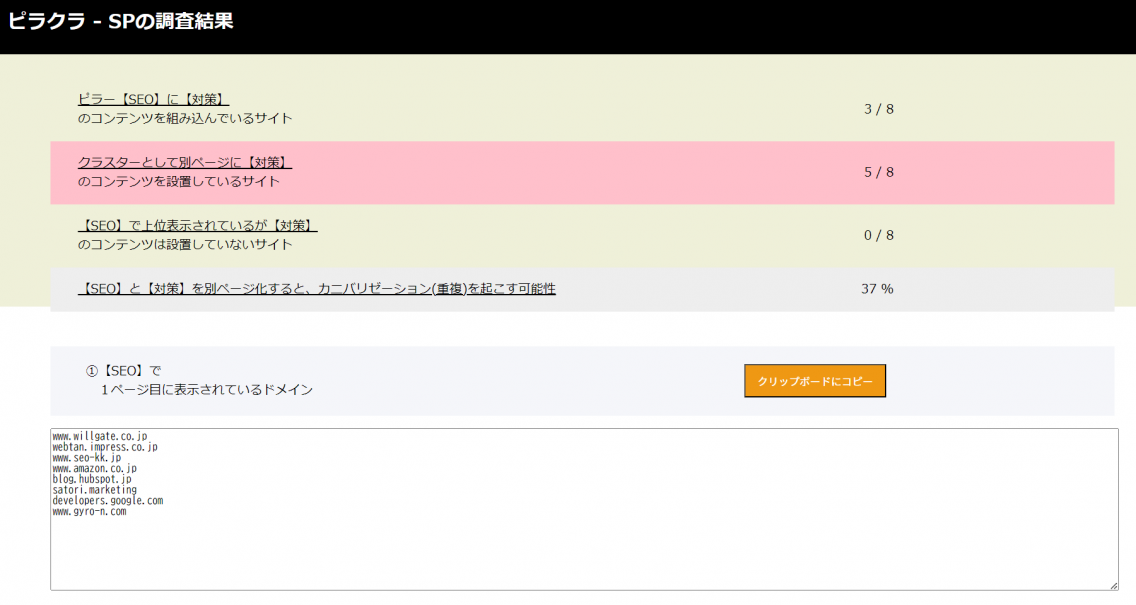Place cursor on www.gyro-n.com line
Viewport: 1136px width, 605px height.
pyautogui.click(x=89, y=512)
